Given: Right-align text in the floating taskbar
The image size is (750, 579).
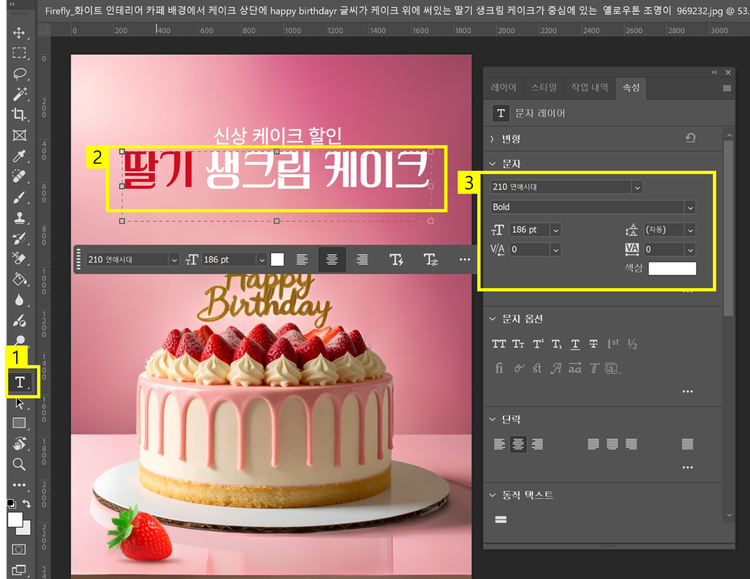Looking at the screenshot, I should [362, 259].
